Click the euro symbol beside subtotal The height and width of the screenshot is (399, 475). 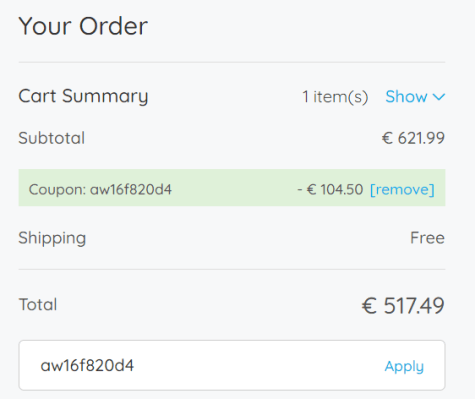pyautogui.click(x=387, y=138)
